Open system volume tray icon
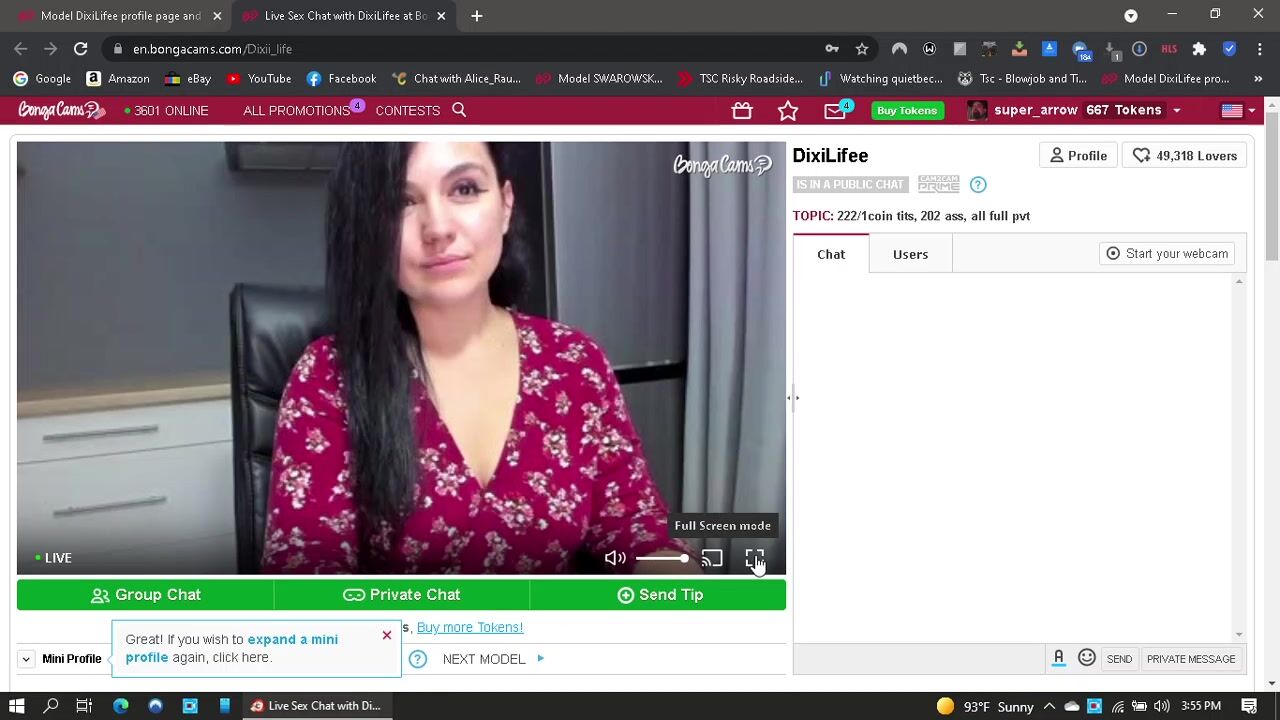1280x720 pixels. pos(1161,706)
